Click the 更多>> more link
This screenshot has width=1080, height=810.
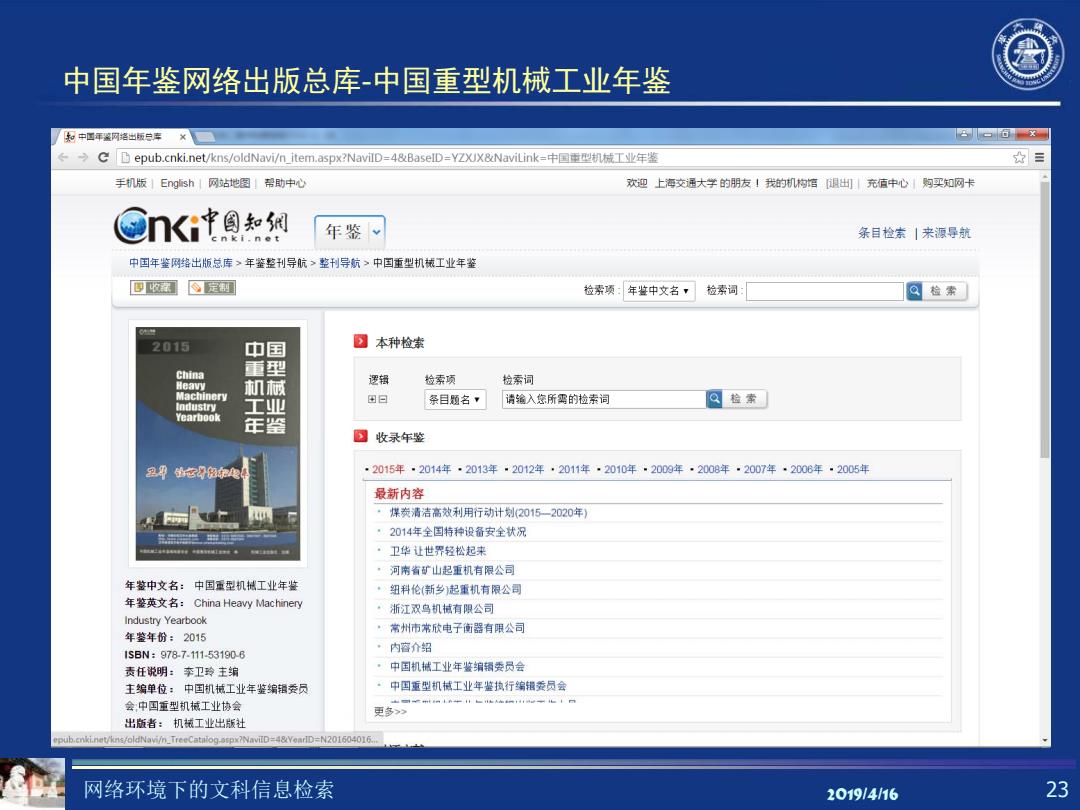click(x=391, y=712)
